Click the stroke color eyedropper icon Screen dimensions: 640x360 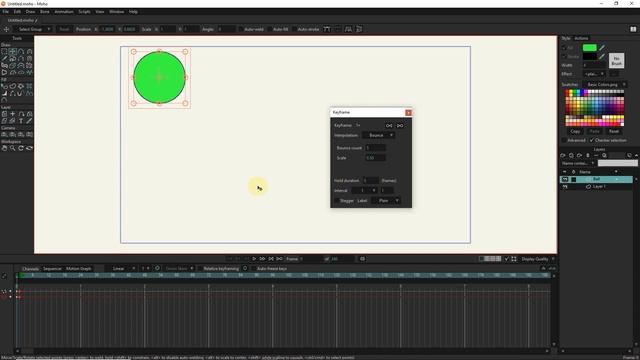(602, 57)
